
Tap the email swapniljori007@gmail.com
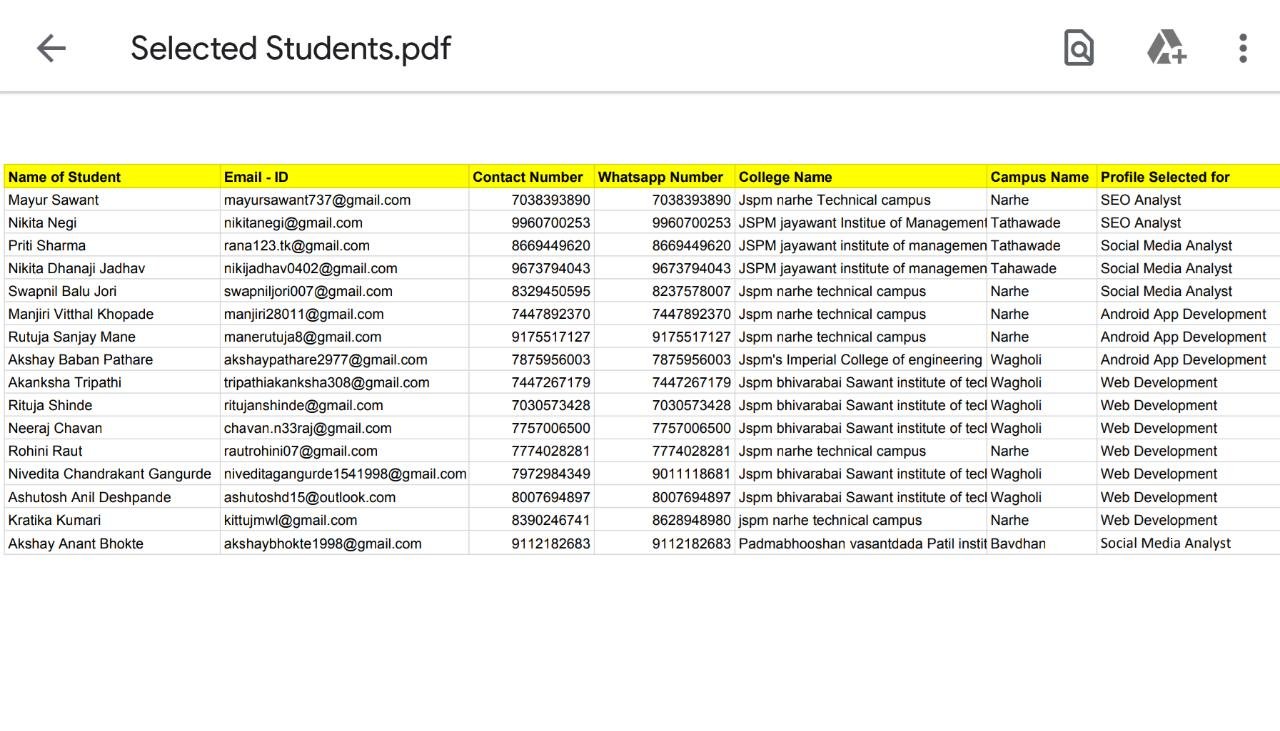point(308,291)
